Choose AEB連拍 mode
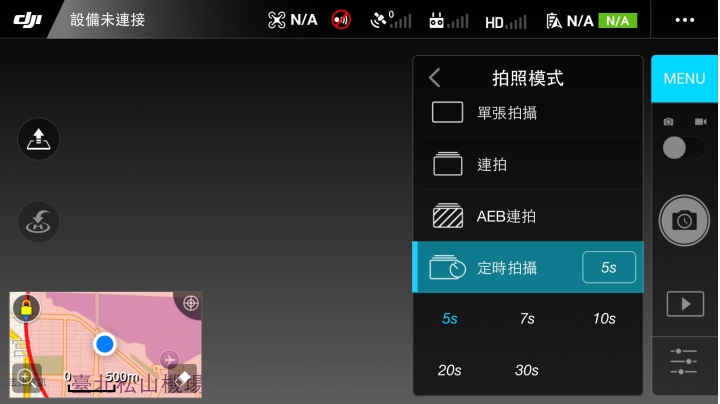Viewport: 720px width, 404px height. (x=528, y=216)
